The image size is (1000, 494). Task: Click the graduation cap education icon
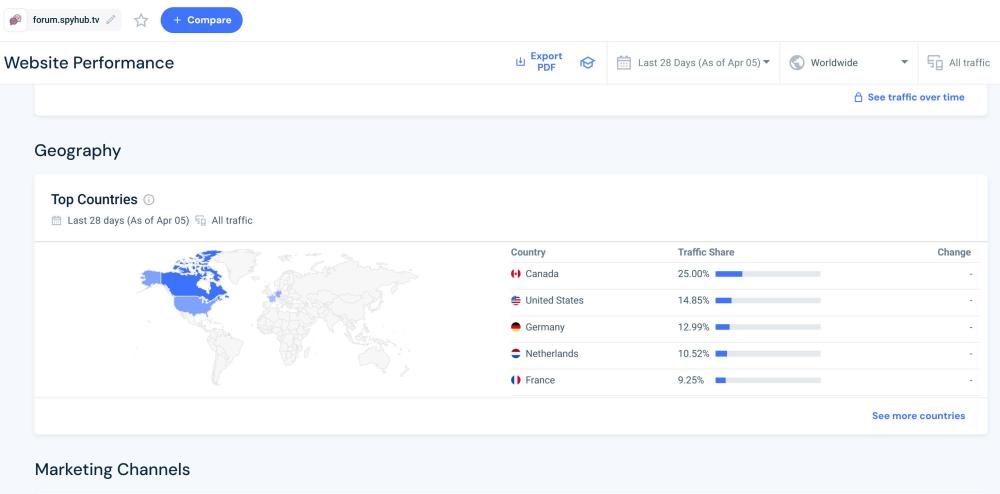point(587,63)
